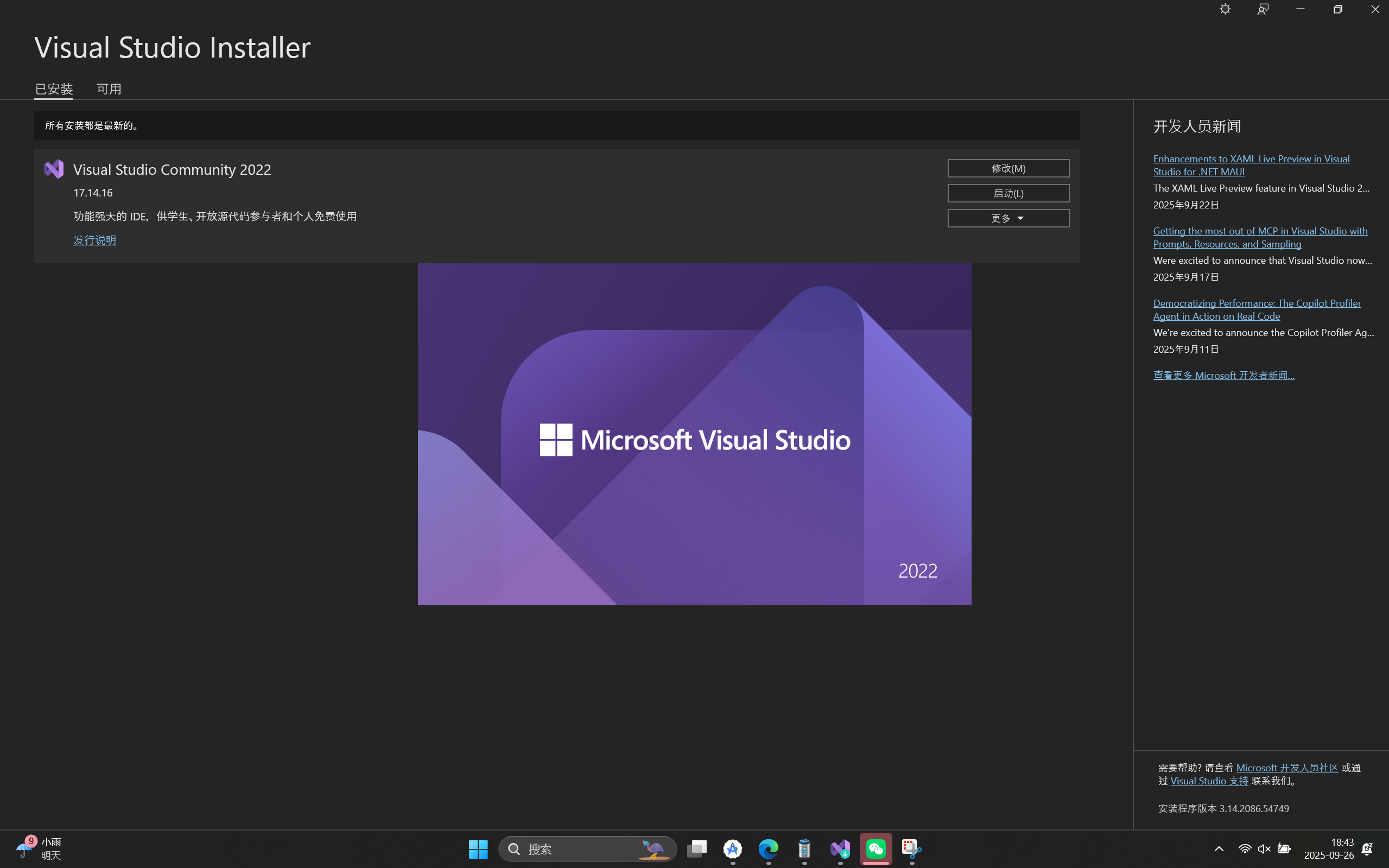Screen dimensions: 1389x868
Task: Open WeChat from the taskbar
Action: coord(876,848)
